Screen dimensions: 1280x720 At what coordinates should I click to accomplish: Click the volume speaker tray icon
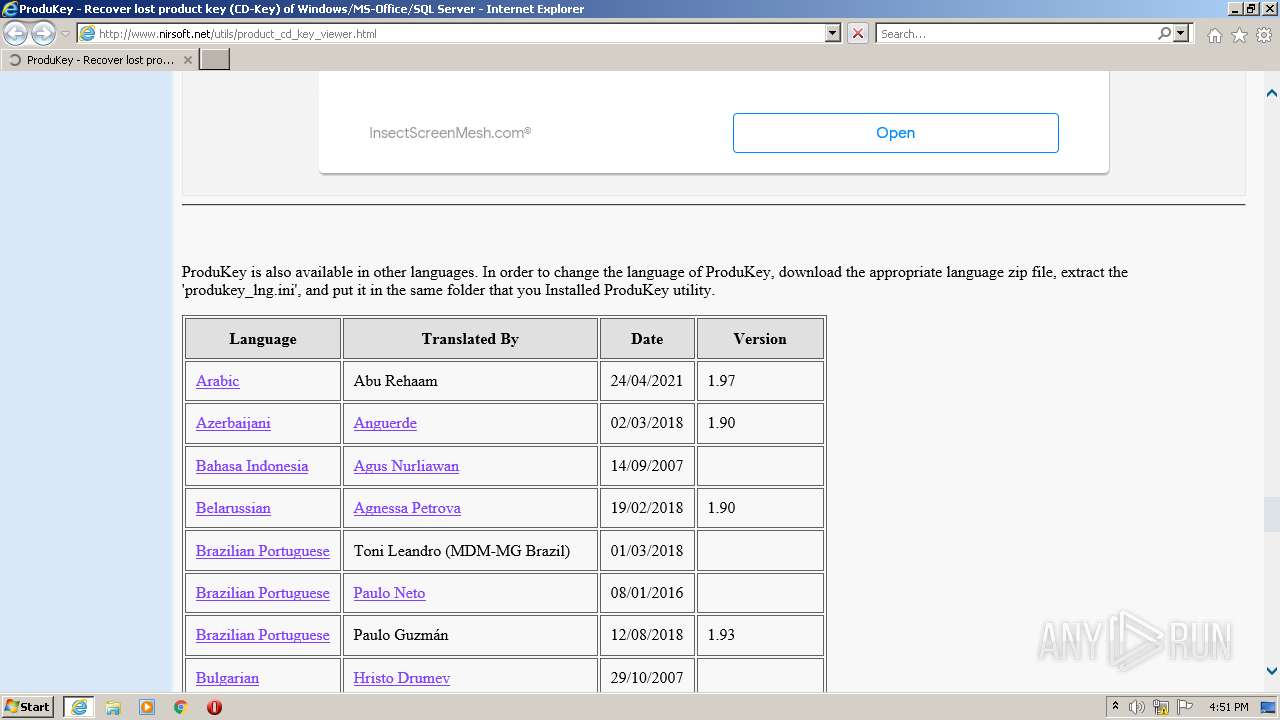coord(1137,707)
